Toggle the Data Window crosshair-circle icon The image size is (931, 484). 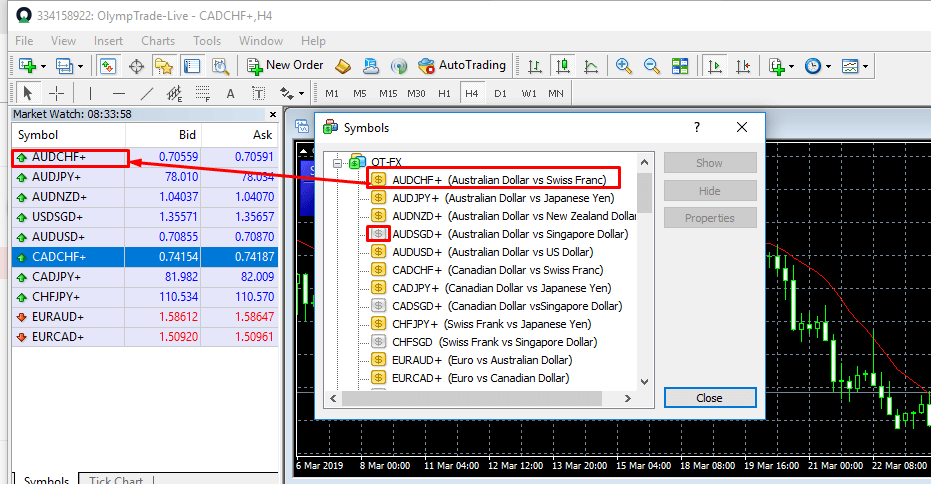(136, 66)
